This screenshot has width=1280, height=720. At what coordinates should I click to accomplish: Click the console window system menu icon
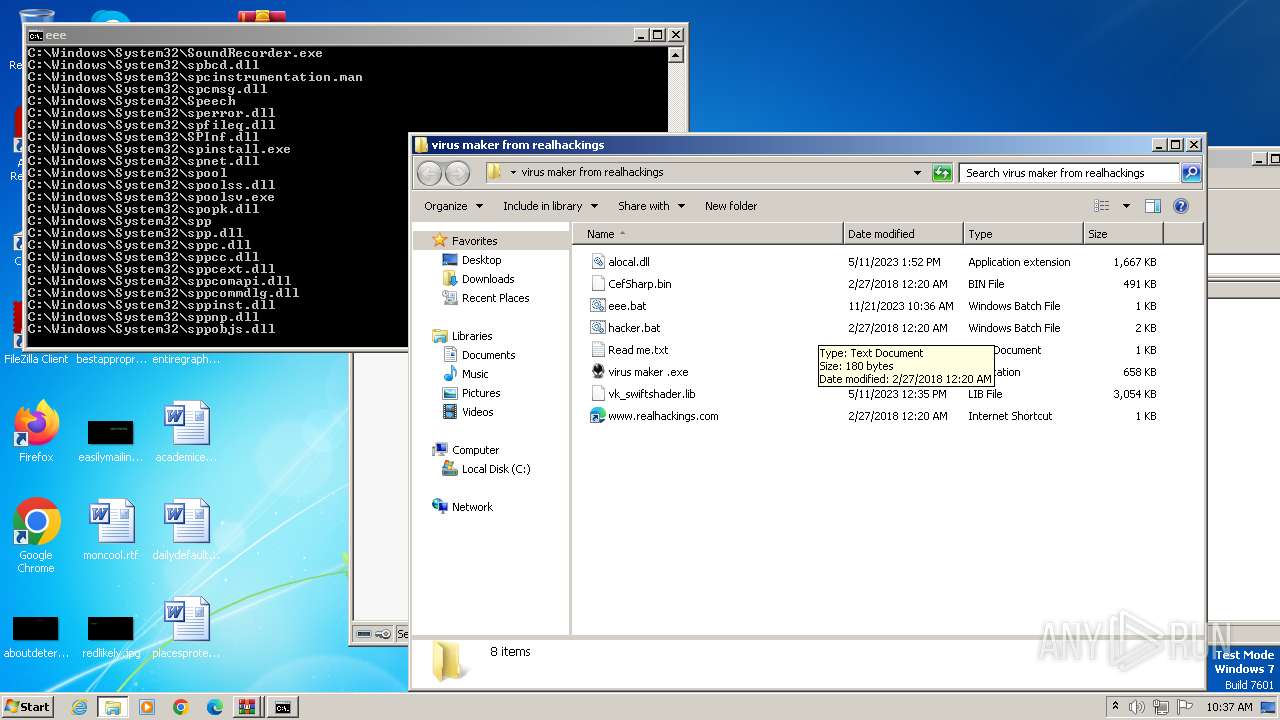coord(36,35)
